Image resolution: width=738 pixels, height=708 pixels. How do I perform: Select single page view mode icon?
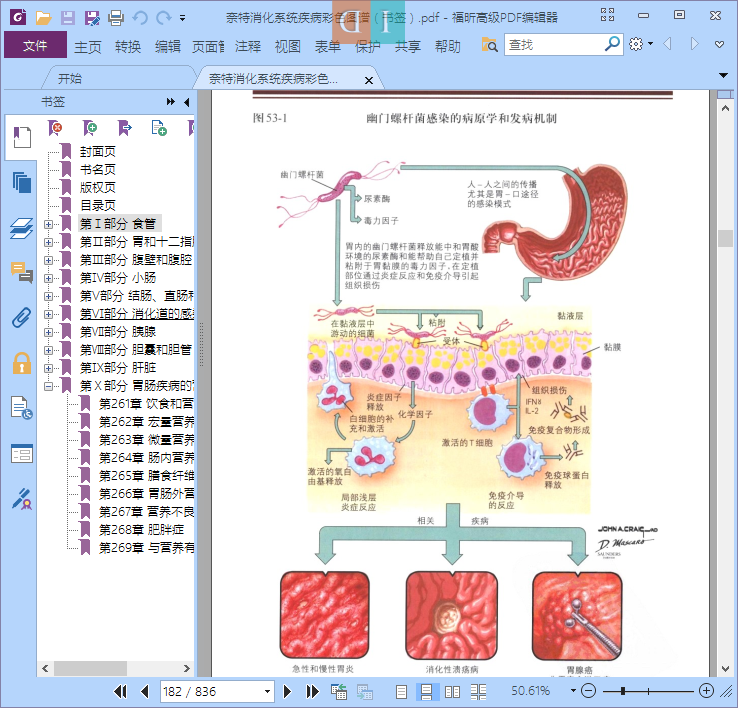[401, 692]
